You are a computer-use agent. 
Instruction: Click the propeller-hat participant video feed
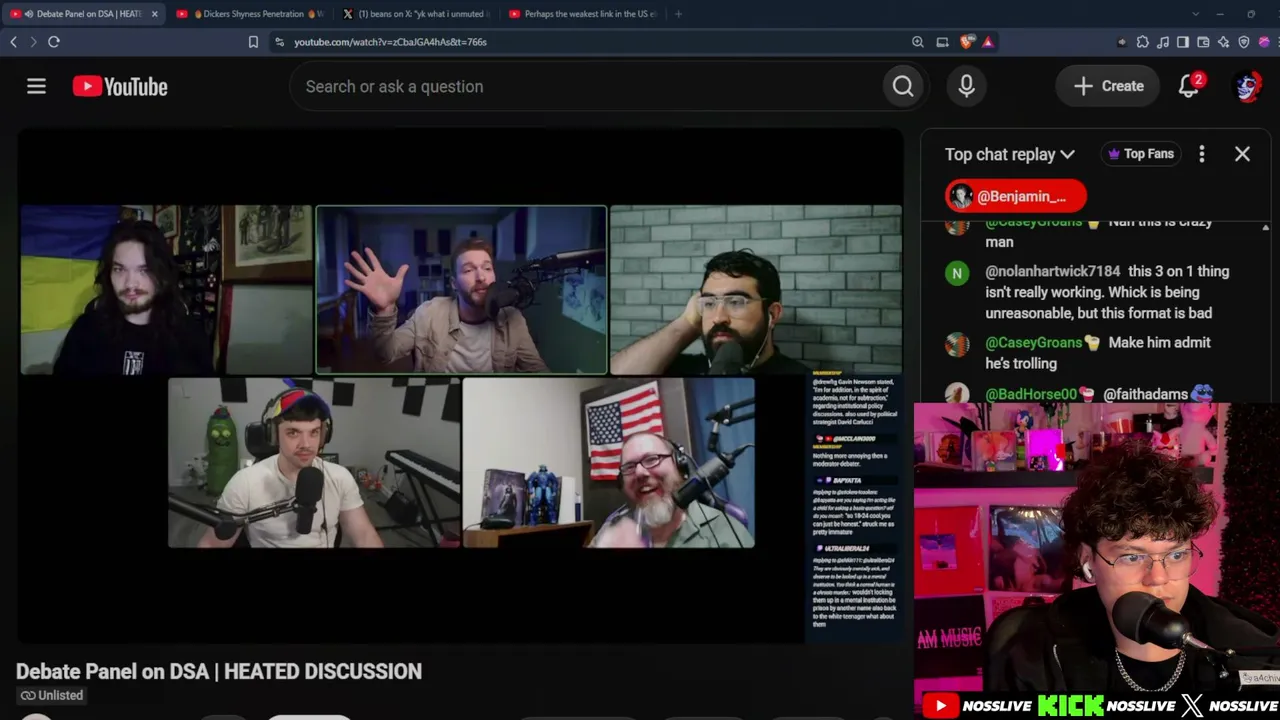[x=313, y=463]
